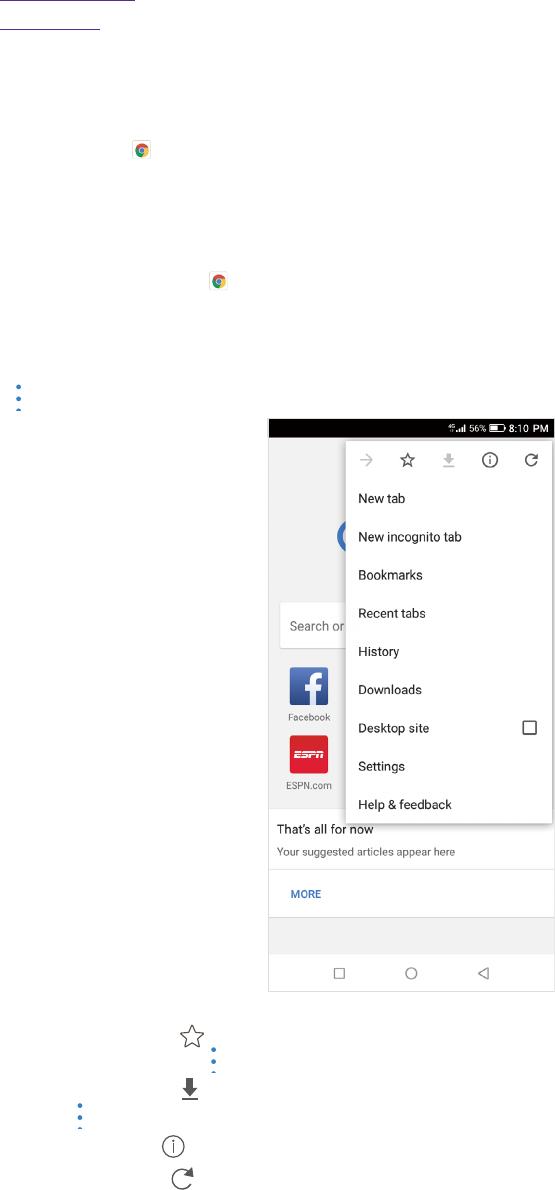The width and height of the screenshot is (555, 1190).
Task: Tap the forward arrow icon in menu
Action: pos(367,460)
